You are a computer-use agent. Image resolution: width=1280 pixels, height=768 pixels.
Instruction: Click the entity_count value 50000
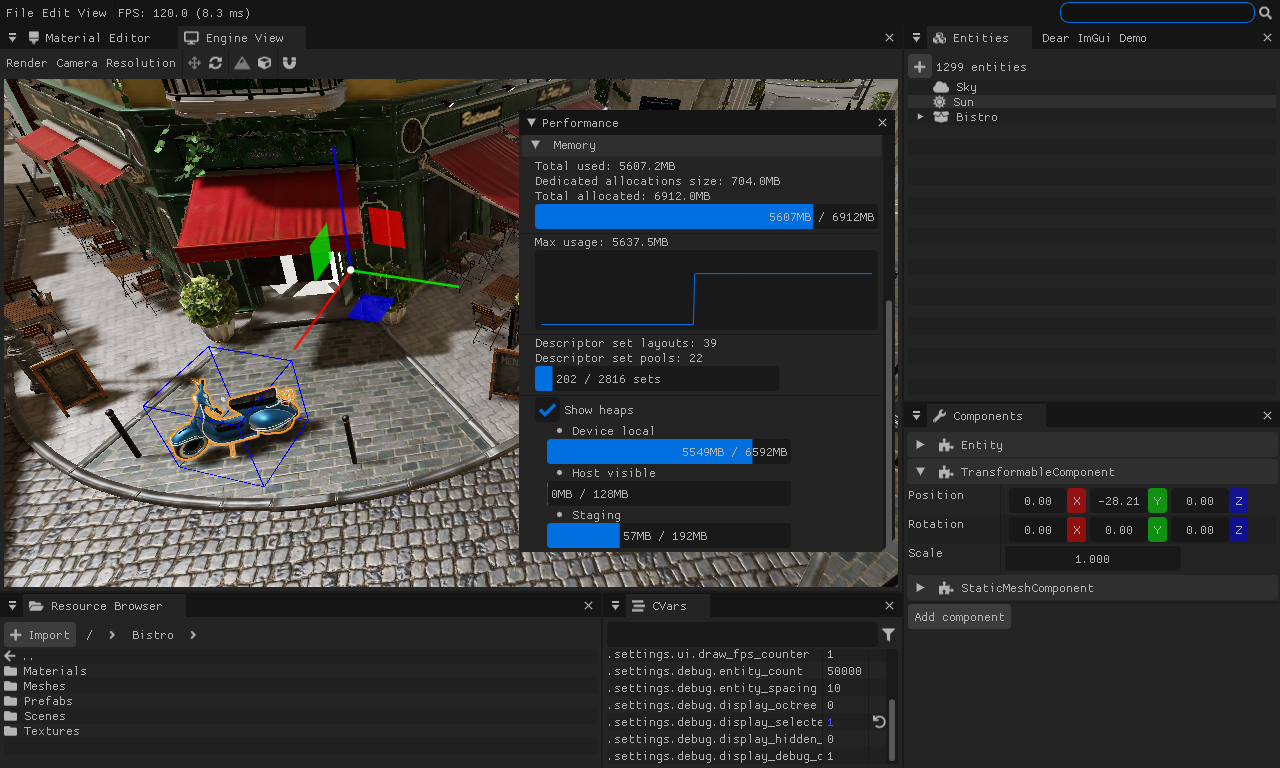coord(844,671)
